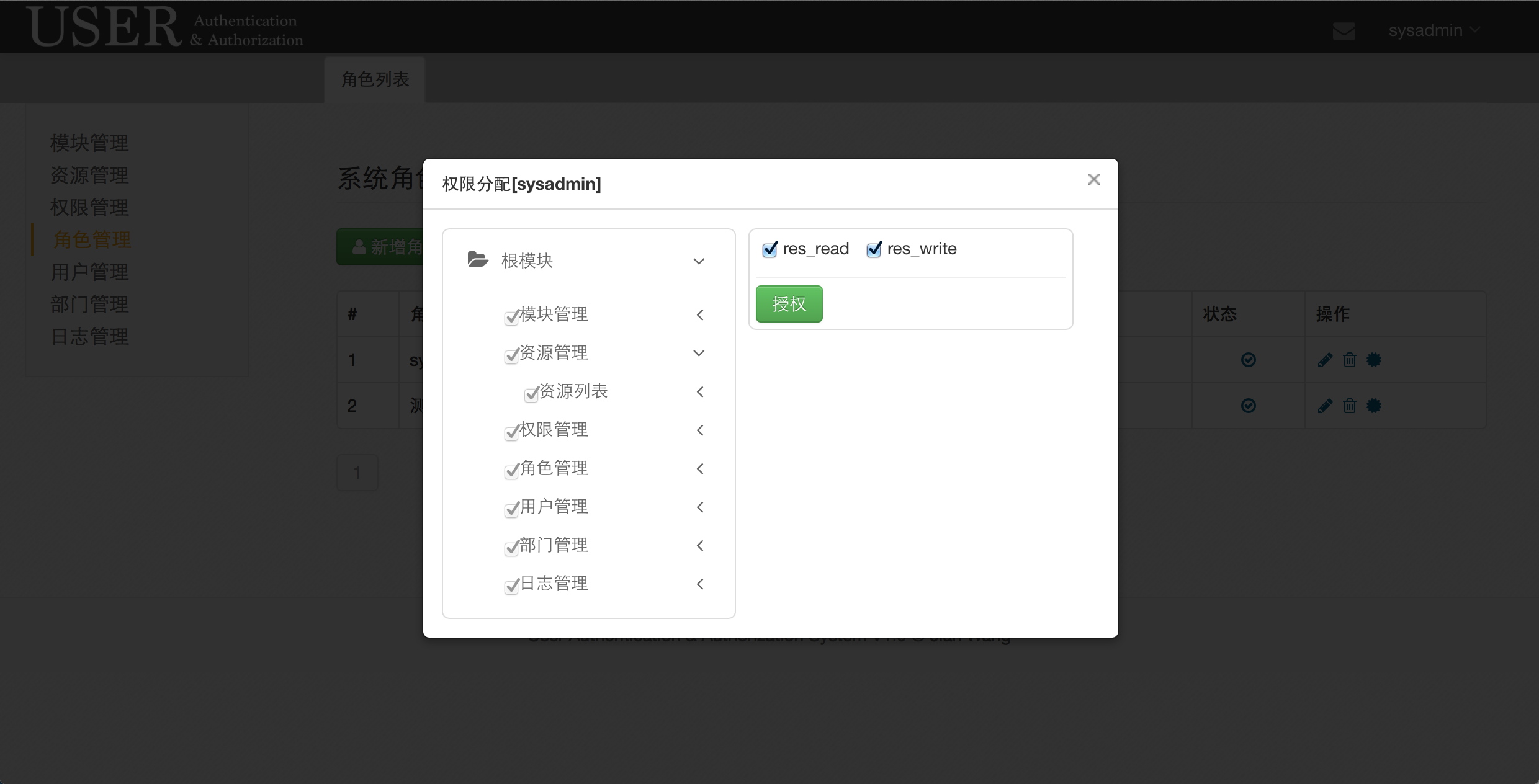Image resolution: width=1539 pixels, height=784 pixels.
Task: Uncheck the 资源管理 tree checkbox
Action: click(x=511, y=356)
